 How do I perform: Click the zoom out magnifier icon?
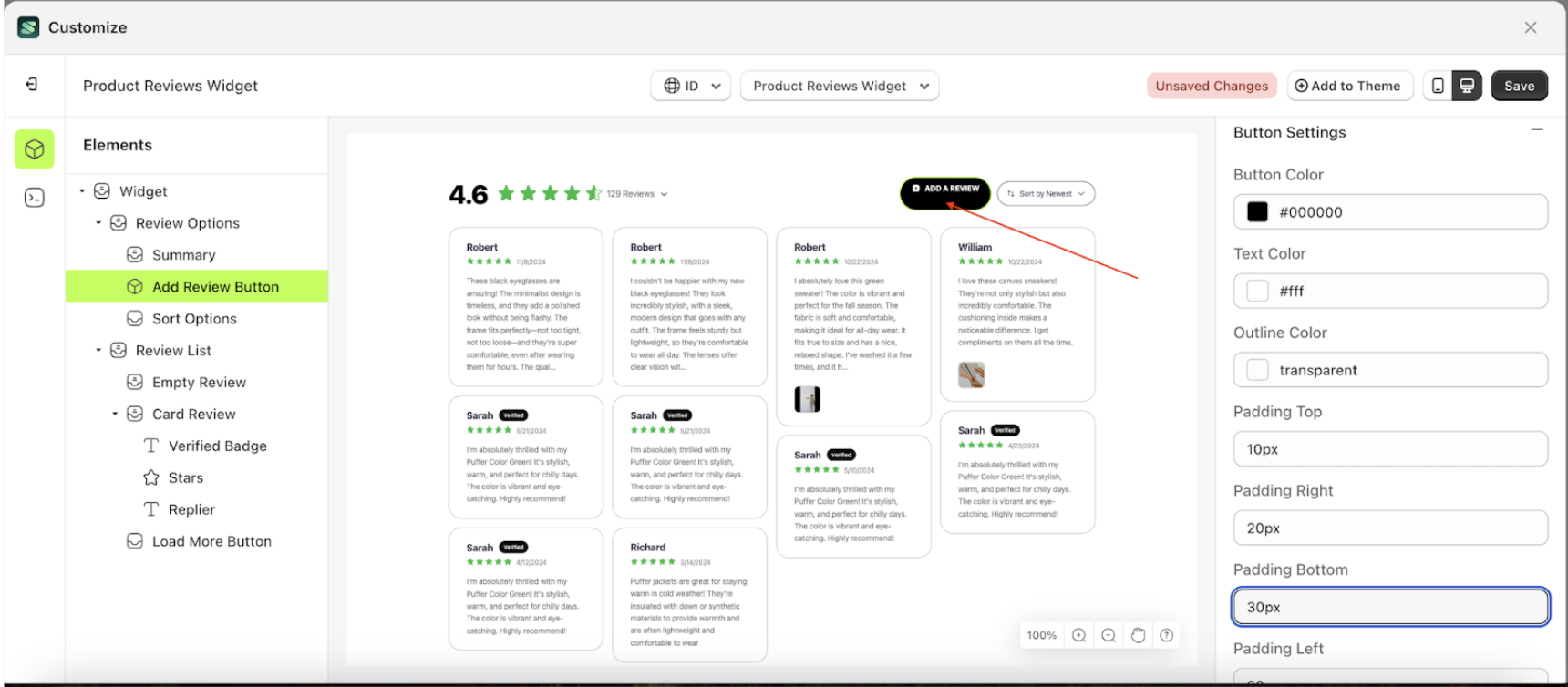1109,635
